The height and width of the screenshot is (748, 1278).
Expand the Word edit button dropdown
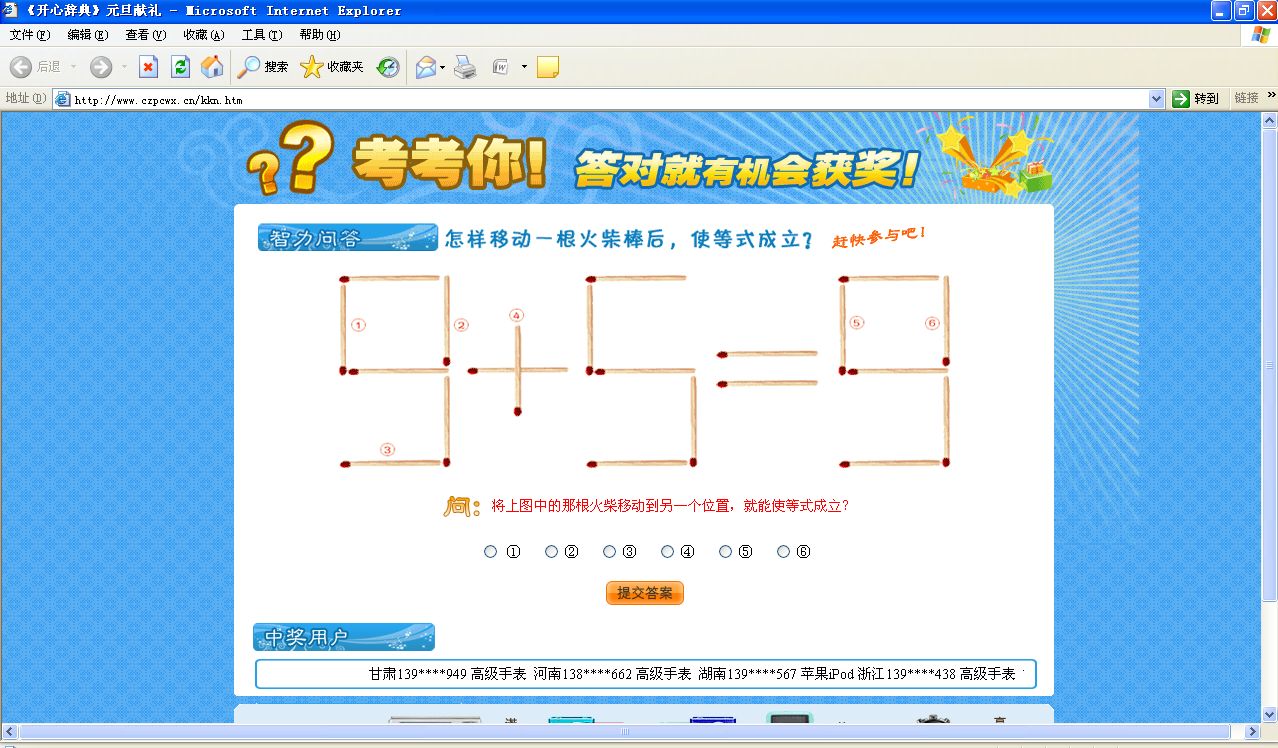pyautogui.click(x=522, y=66)
